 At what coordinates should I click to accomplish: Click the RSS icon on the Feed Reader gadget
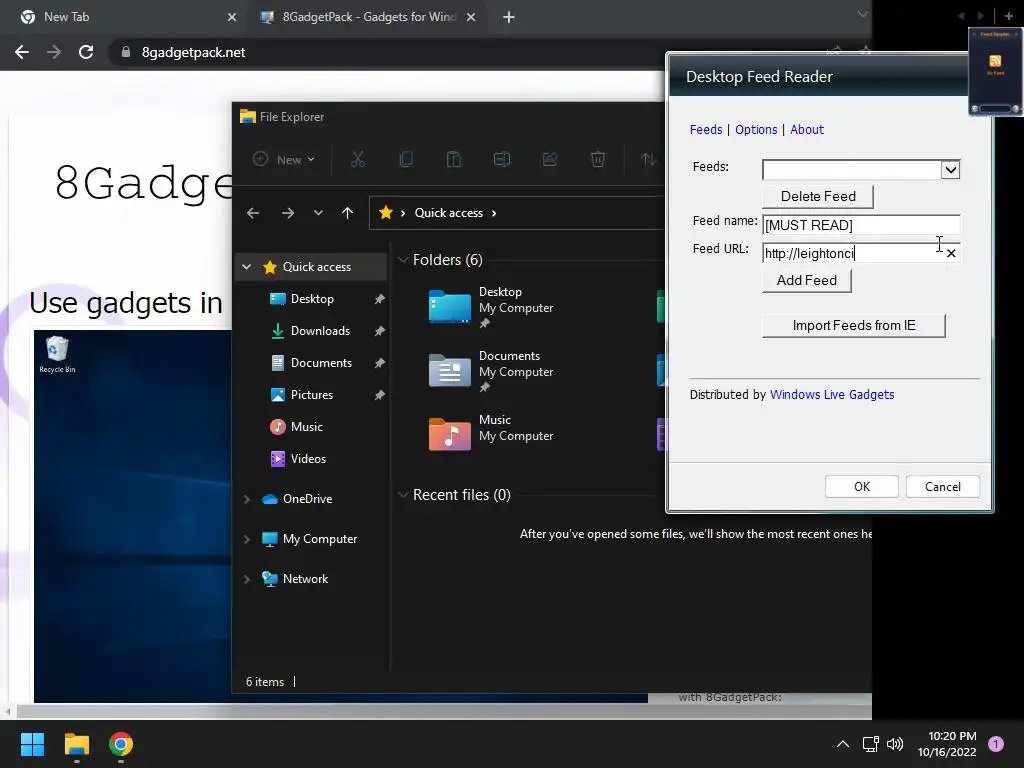pos(995,61)
